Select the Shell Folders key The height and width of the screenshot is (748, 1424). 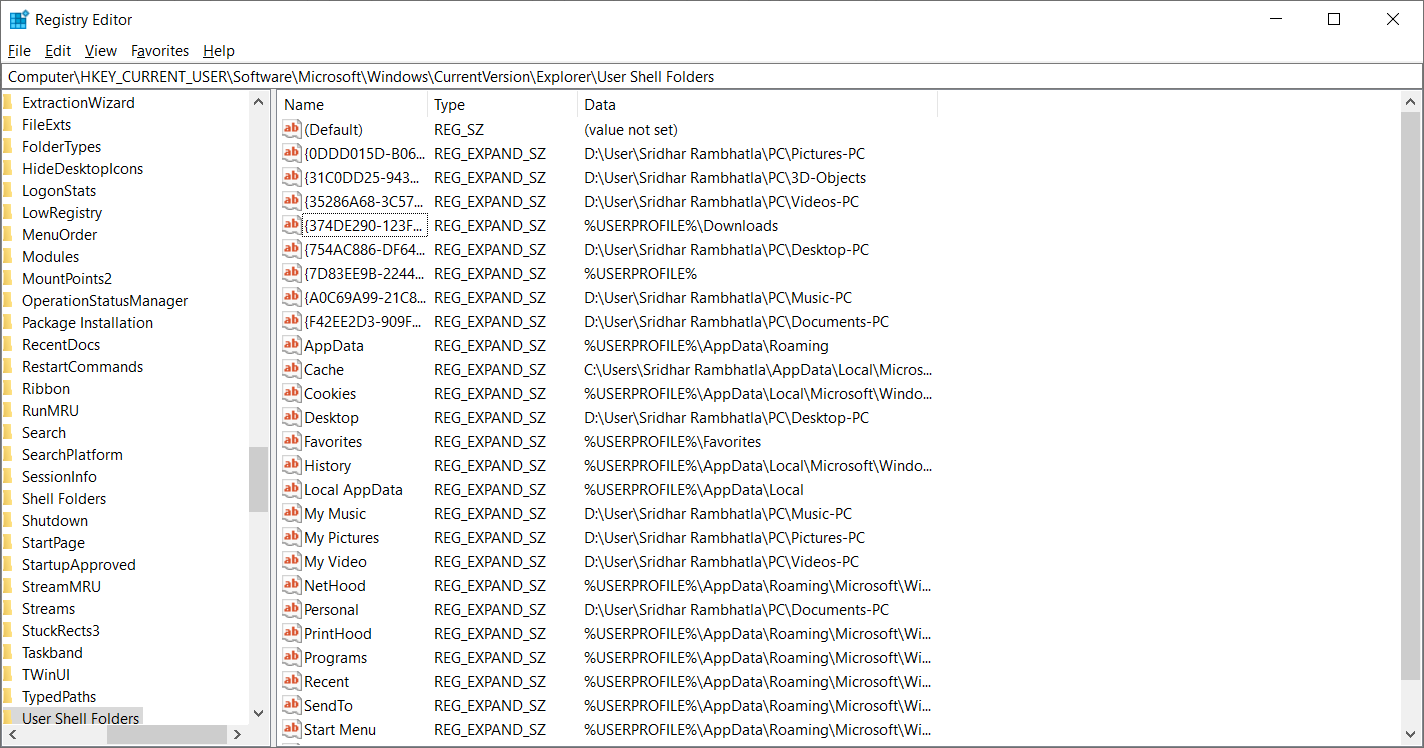(64, 499)
